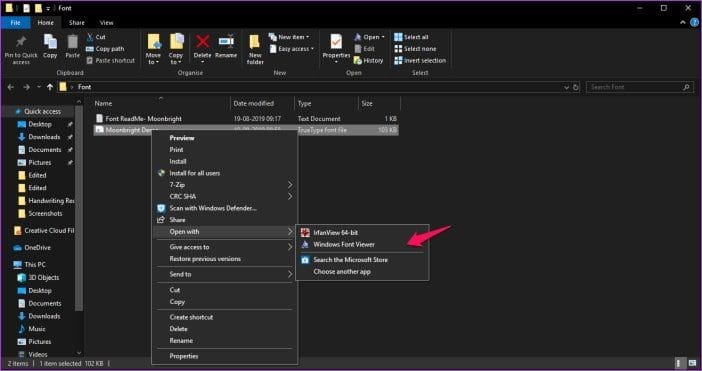This screenshot has height=371, width=702.
Task: Click Select none in the ribbon
Action: point(415,49)
